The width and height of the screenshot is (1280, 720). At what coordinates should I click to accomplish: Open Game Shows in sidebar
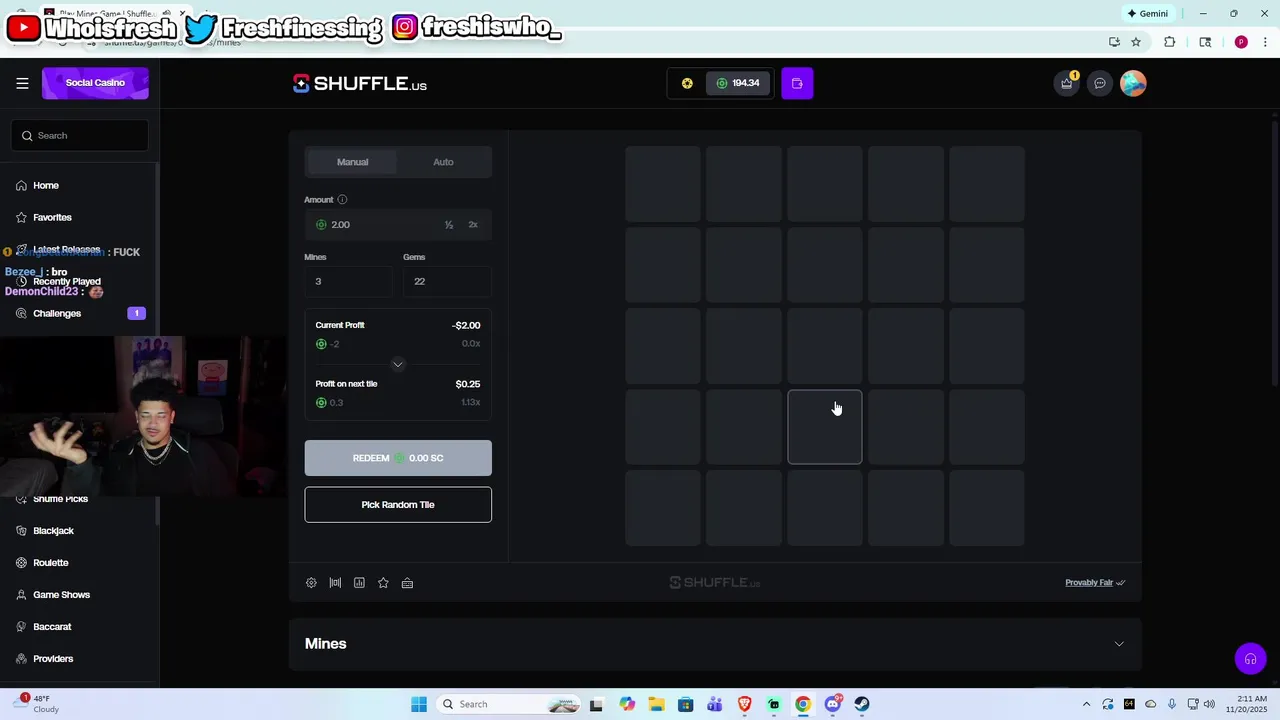(x=61, y=595)
